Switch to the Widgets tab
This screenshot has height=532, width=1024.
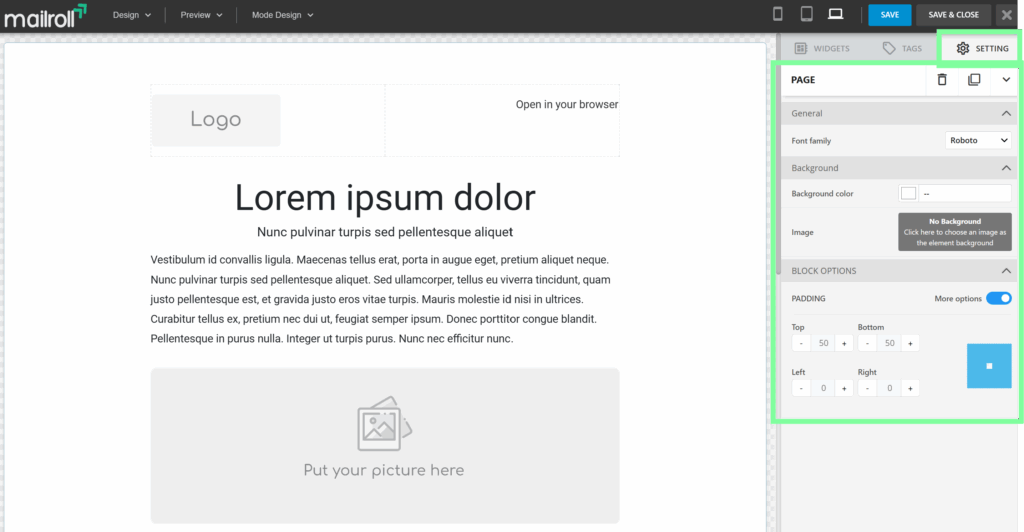click(821, 48)
